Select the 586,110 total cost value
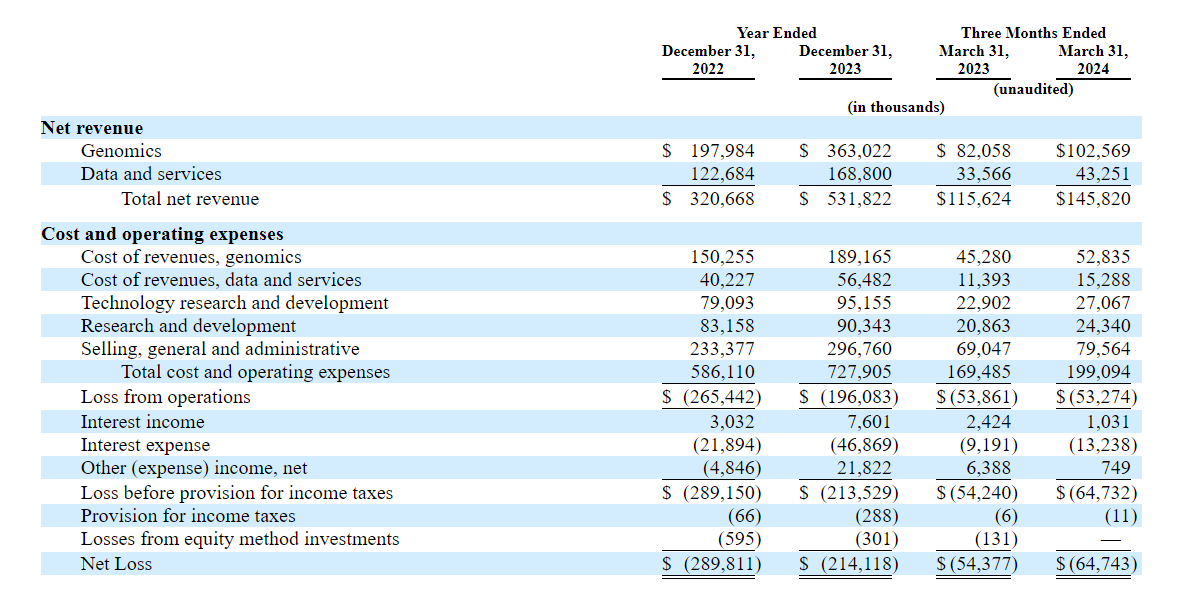 (720, 372)
